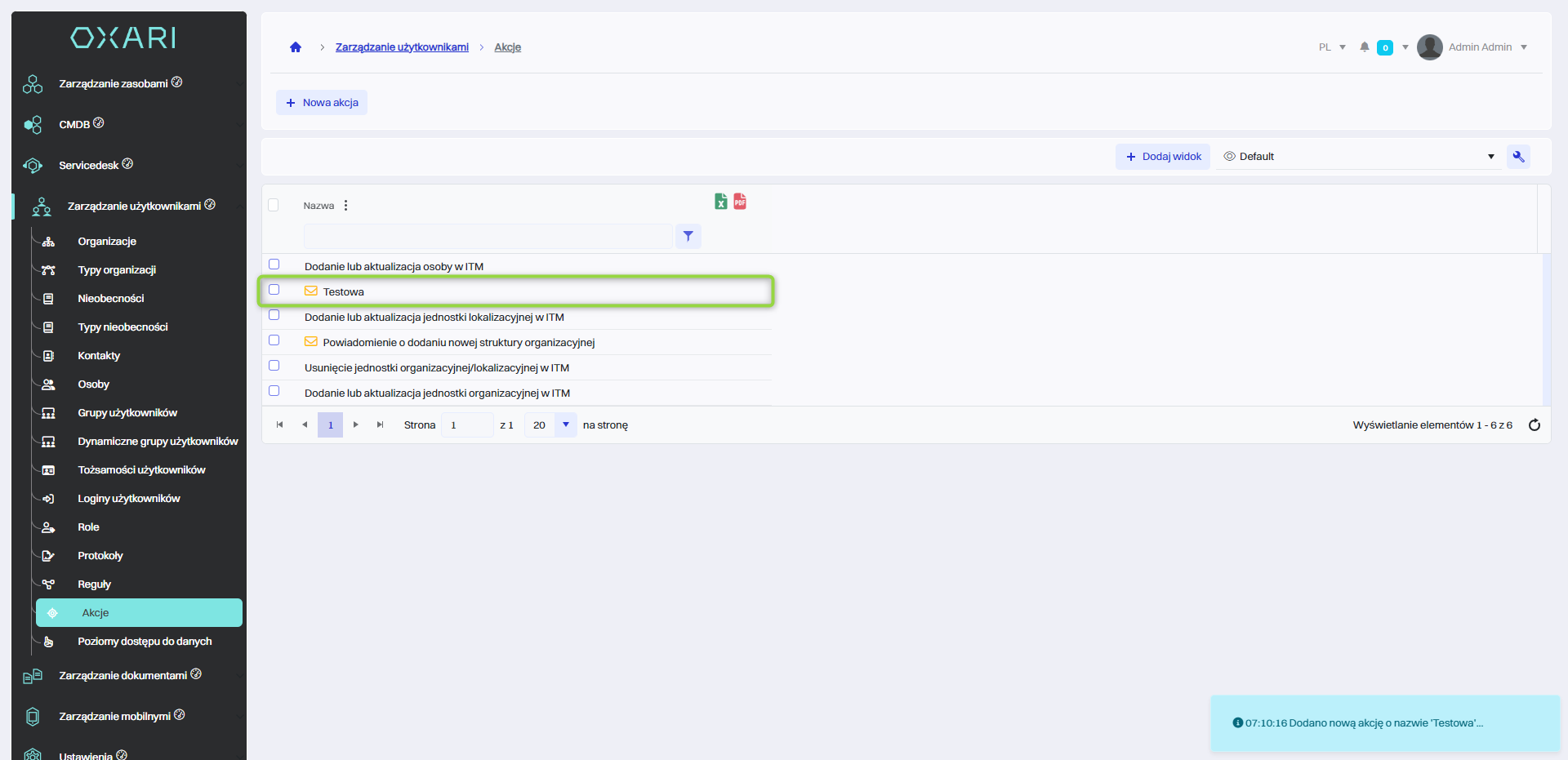The height and width of the screenshot is (760, 1568).
Task: Select all rows with header checkbox
Action: (x=274, y=205)
